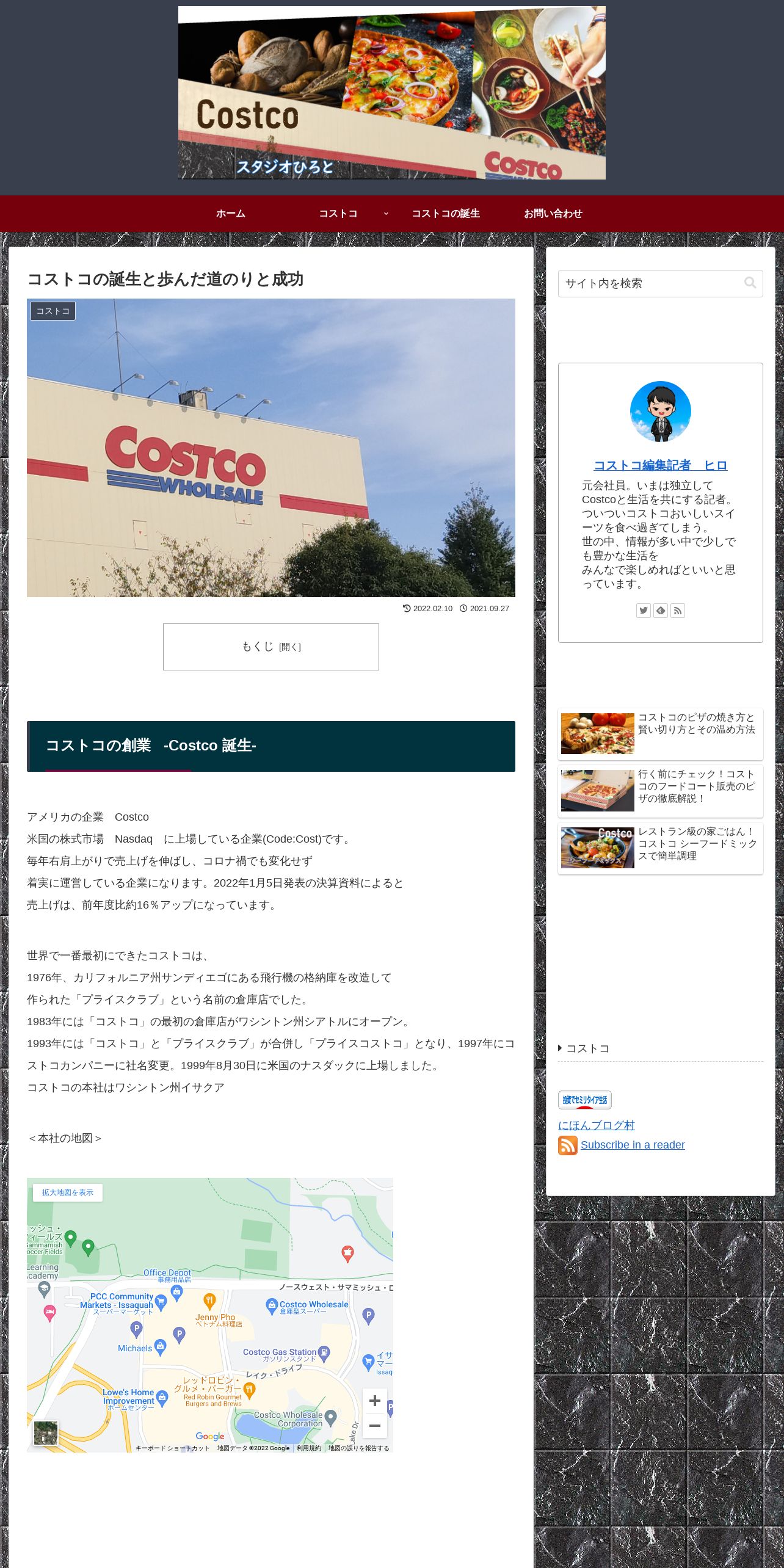Open コストコ編集記者 ヒロ profile link
784x1568 pixels.
click(661, 465)
